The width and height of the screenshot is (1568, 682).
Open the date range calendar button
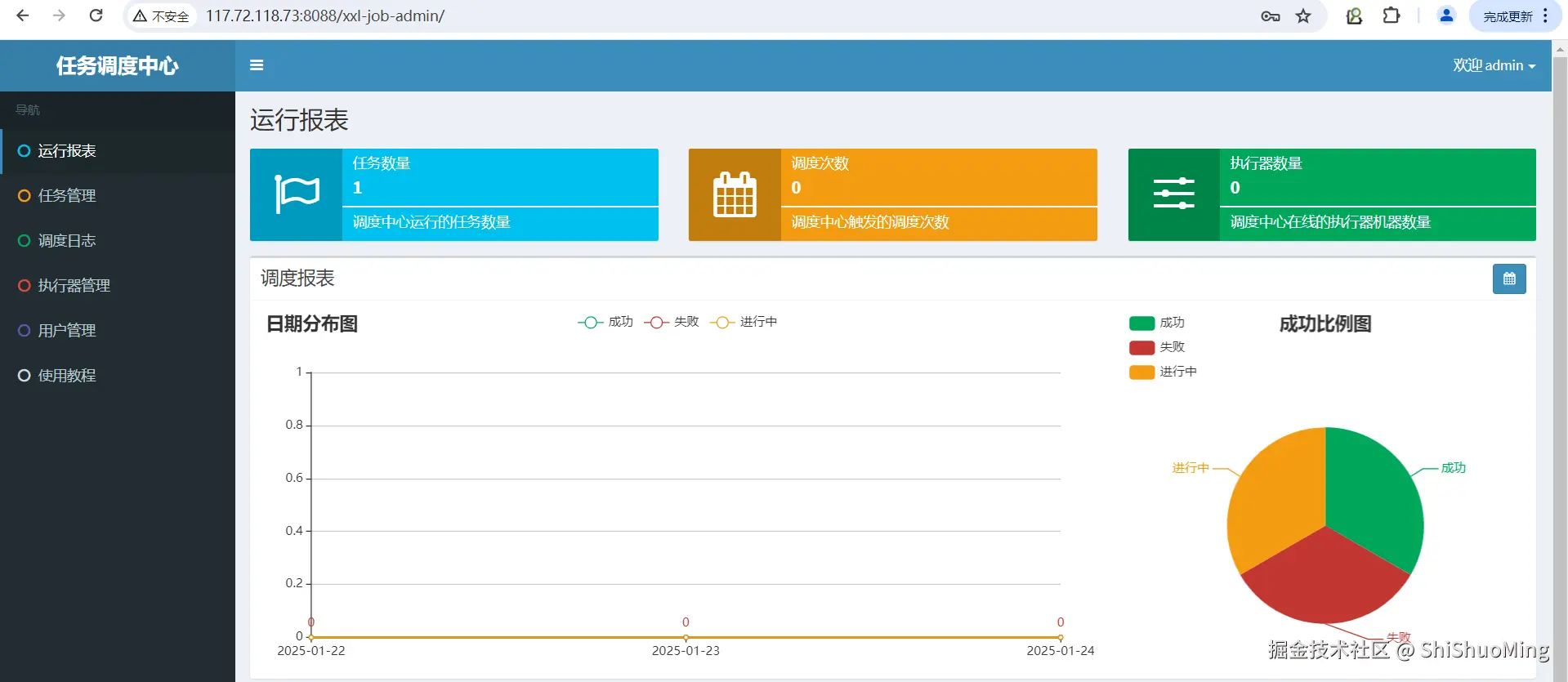point(1509,279)
